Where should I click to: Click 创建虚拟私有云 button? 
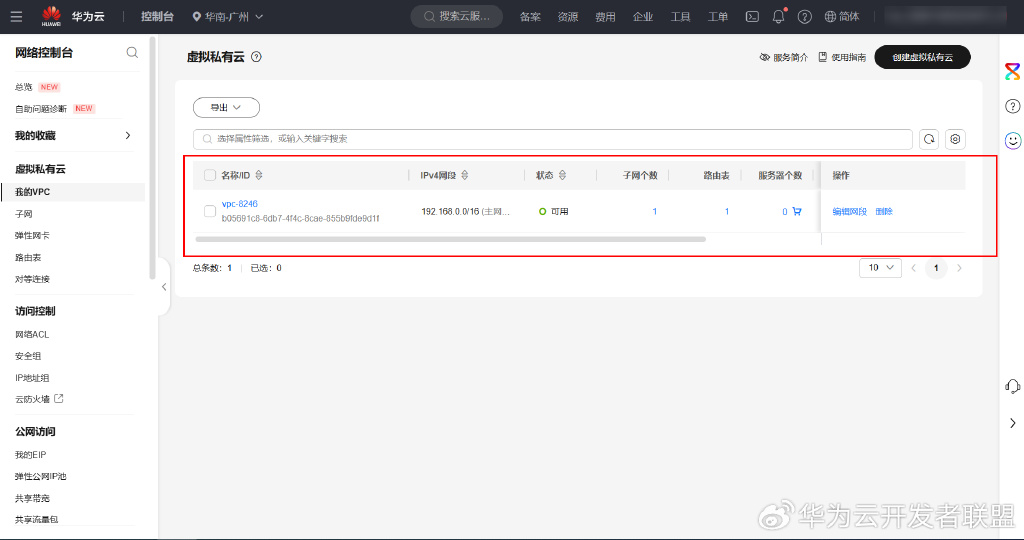(922, 57)
